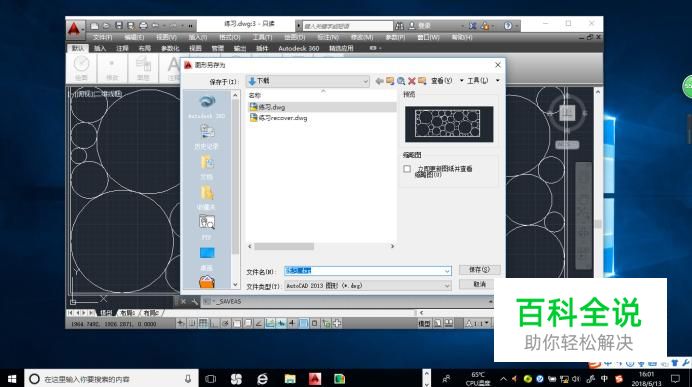Open the 格式(O) menu
Viewport: 692px width, 387px height.
pos(229,38)
